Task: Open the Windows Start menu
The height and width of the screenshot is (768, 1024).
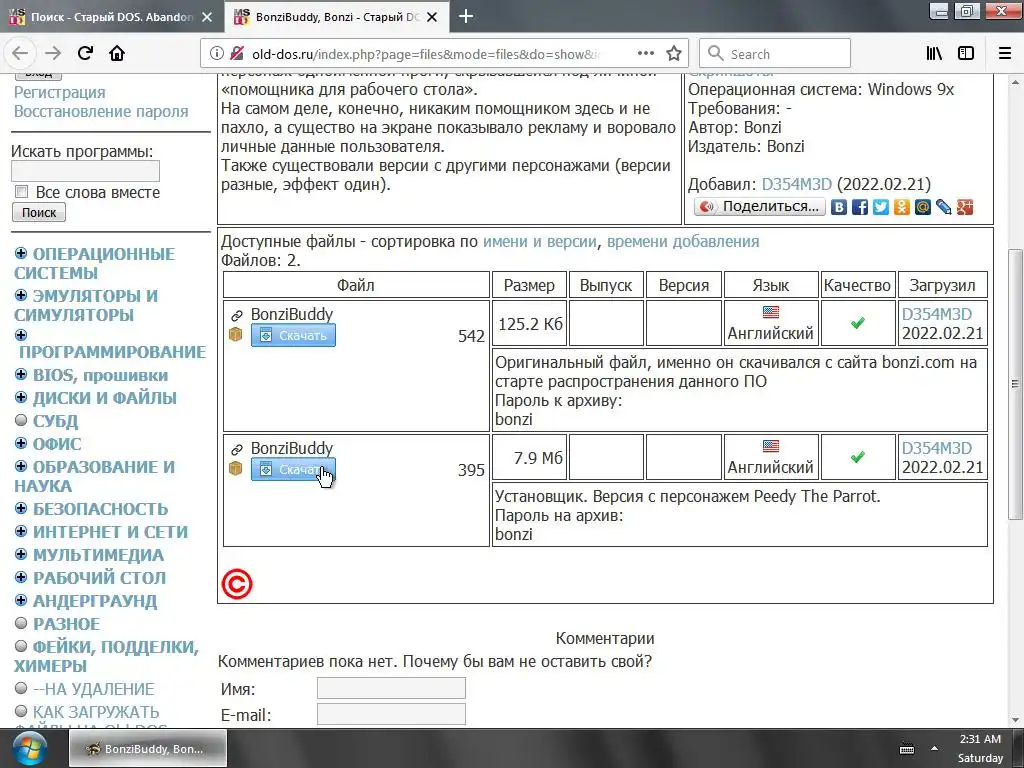Action: click(x=29, y=748)
